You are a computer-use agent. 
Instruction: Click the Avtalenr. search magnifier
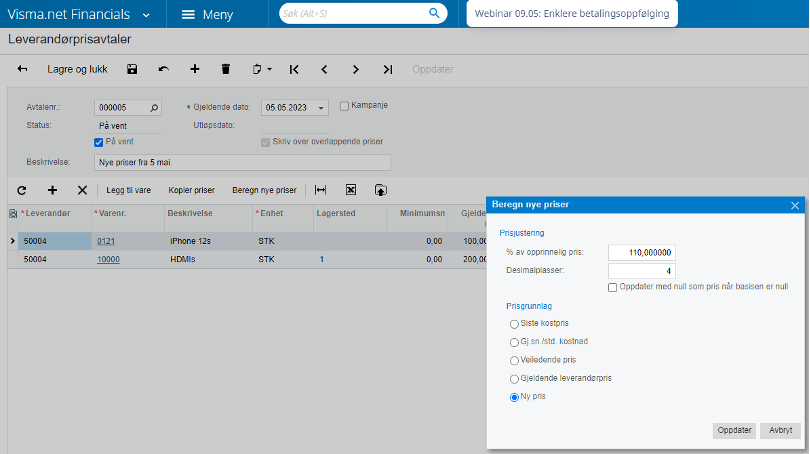[154, 108]
